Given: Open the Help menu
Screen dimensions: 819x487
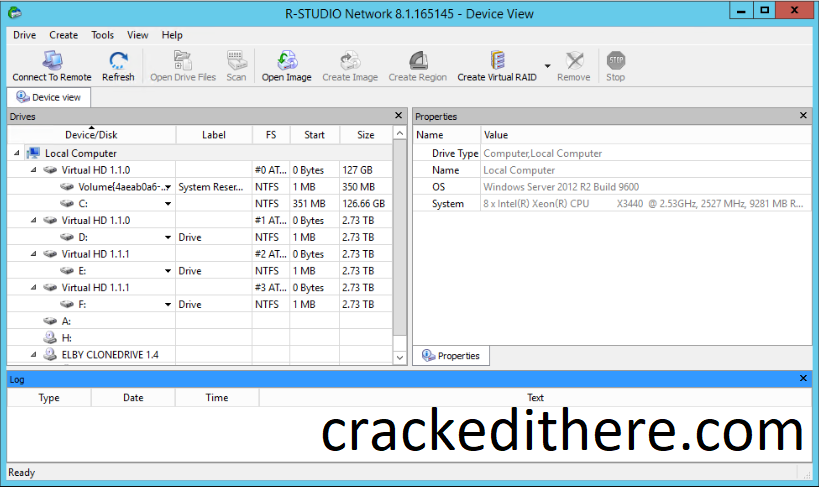Looking at the screenshot, I should (172, 35).
